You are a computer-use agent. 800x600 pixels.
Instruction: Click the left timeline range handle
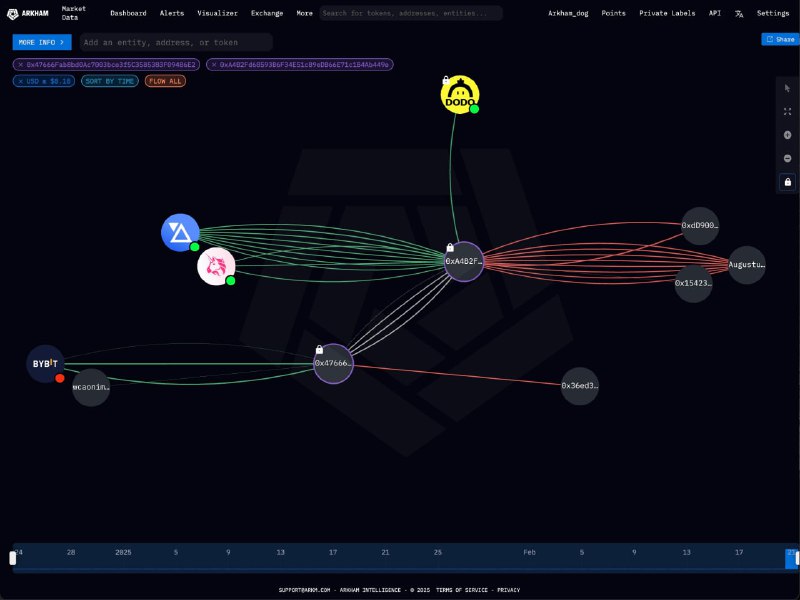[13, 558]
